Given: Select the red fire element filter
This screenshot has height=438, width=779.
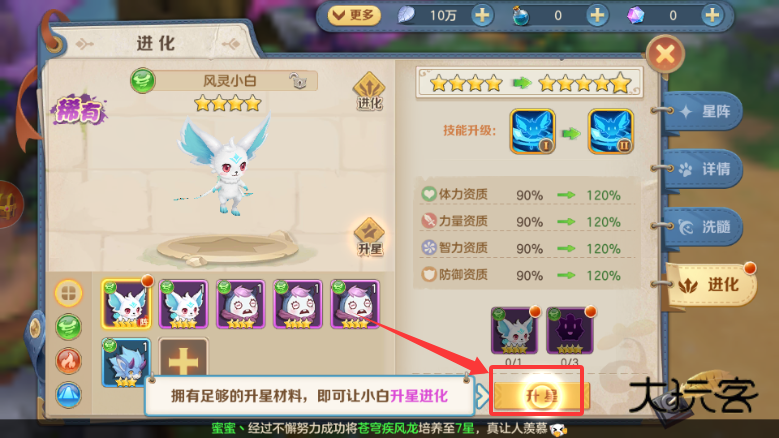Looking at the screenshot, I should pos(69,361).
